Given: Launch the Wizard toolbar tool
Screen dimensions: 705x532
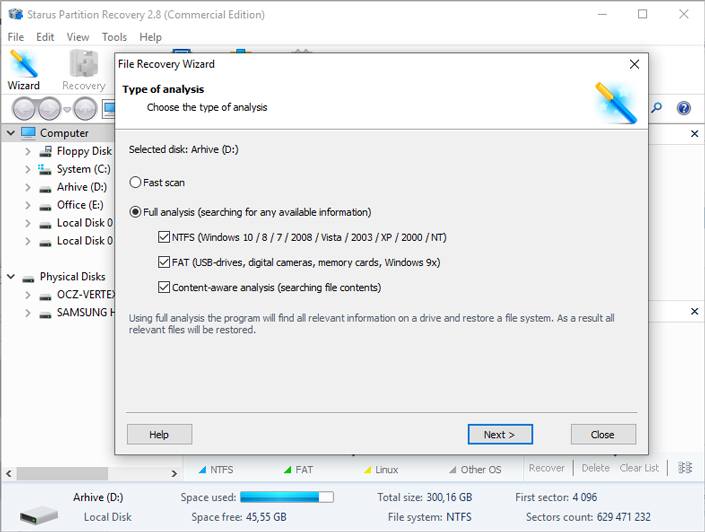Looking at the screenshot, I should coord(23,70).
